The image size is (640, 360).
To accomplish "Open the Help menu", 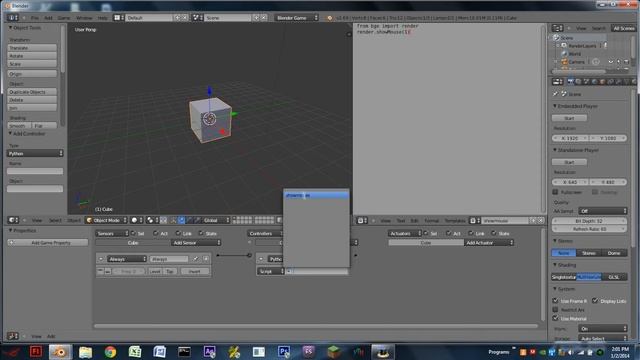I will (x=102, y=18).
